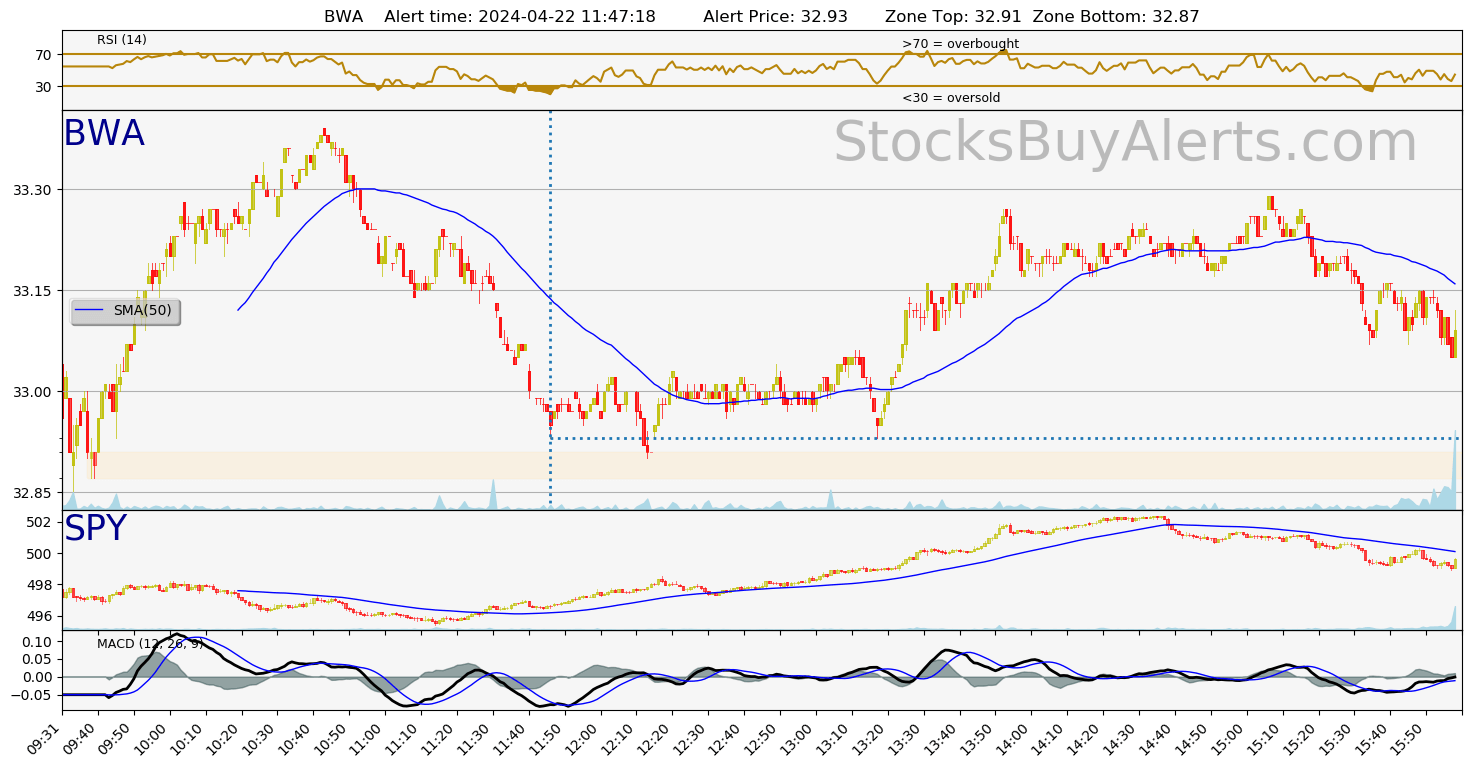Click the SPY axis value 498
The height and width of the screenshot is (768, 1476).
(39, 585)
